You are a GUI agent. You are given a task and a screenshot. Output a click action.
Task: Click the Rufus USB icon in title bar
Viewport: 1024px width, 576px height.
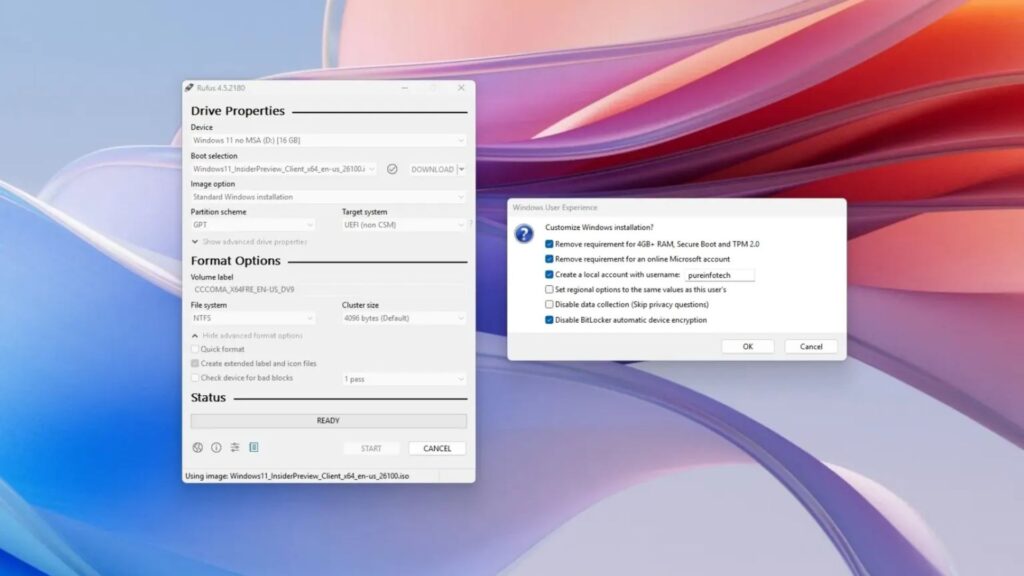pyautogui.click(x=189, y=88)
